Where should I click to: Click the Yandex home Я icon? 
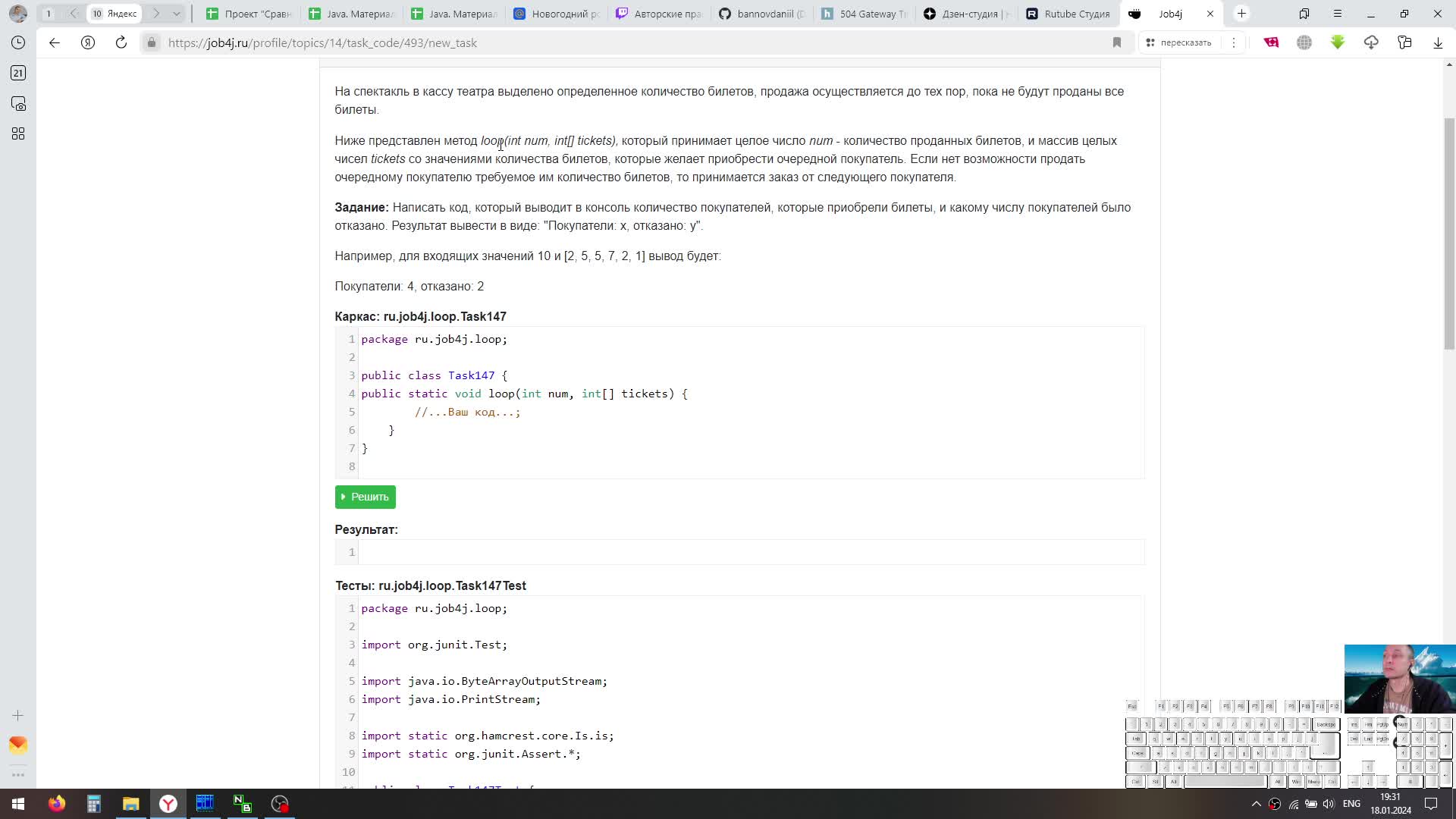(x=88, y=42)
